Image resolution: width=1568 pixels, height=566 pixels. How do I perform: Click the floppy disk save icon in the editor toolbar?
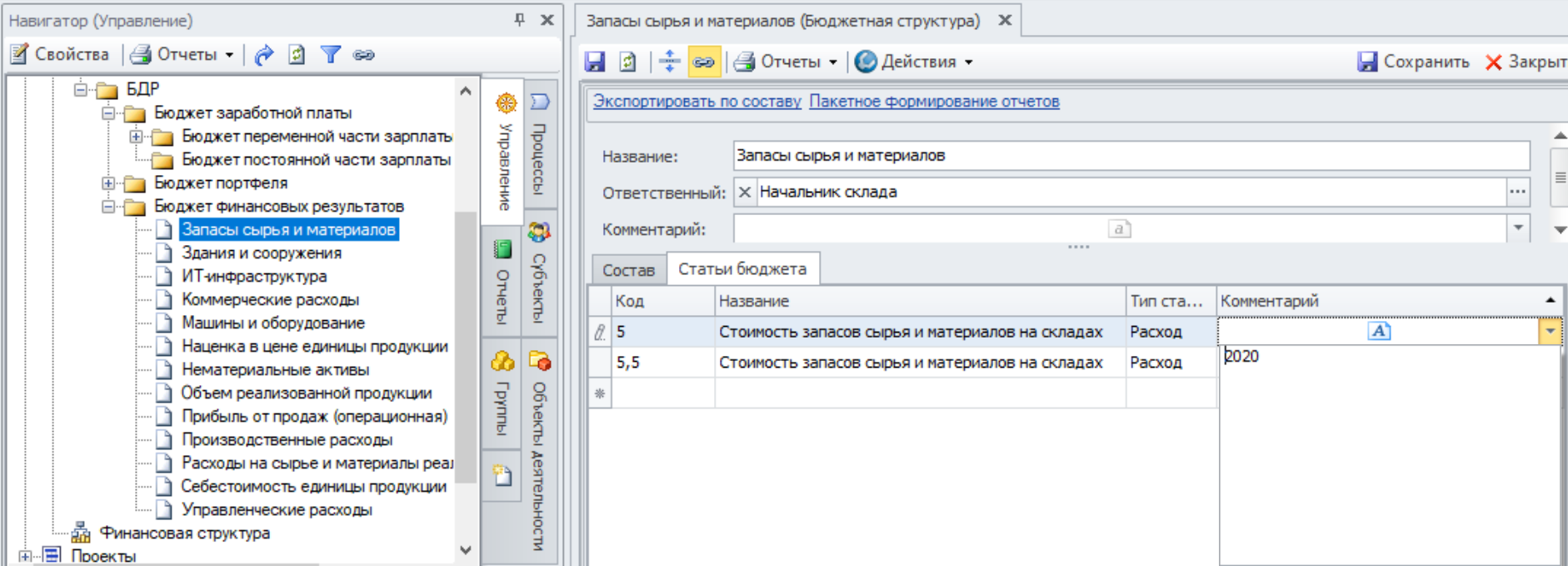tap(595, 62)
